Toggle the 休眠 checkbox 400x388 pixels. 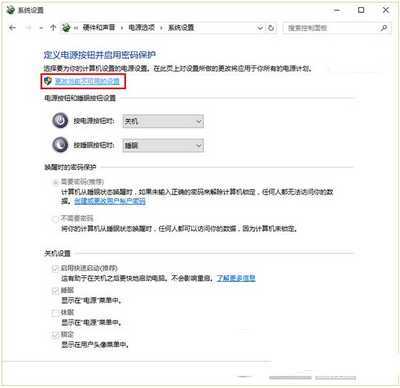[55, 313]
